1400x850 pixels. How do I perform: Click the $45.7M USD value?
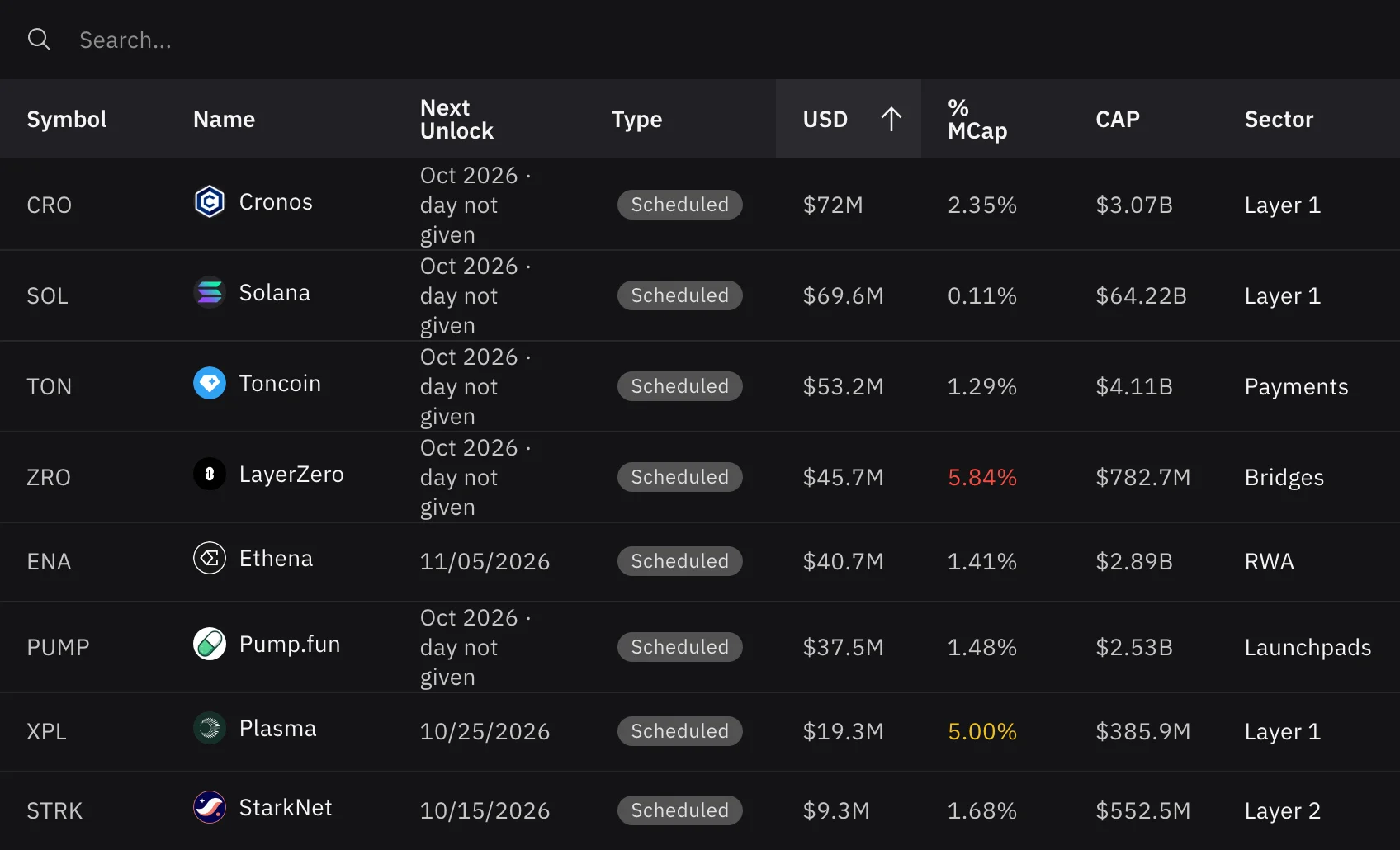pos(843,477)
